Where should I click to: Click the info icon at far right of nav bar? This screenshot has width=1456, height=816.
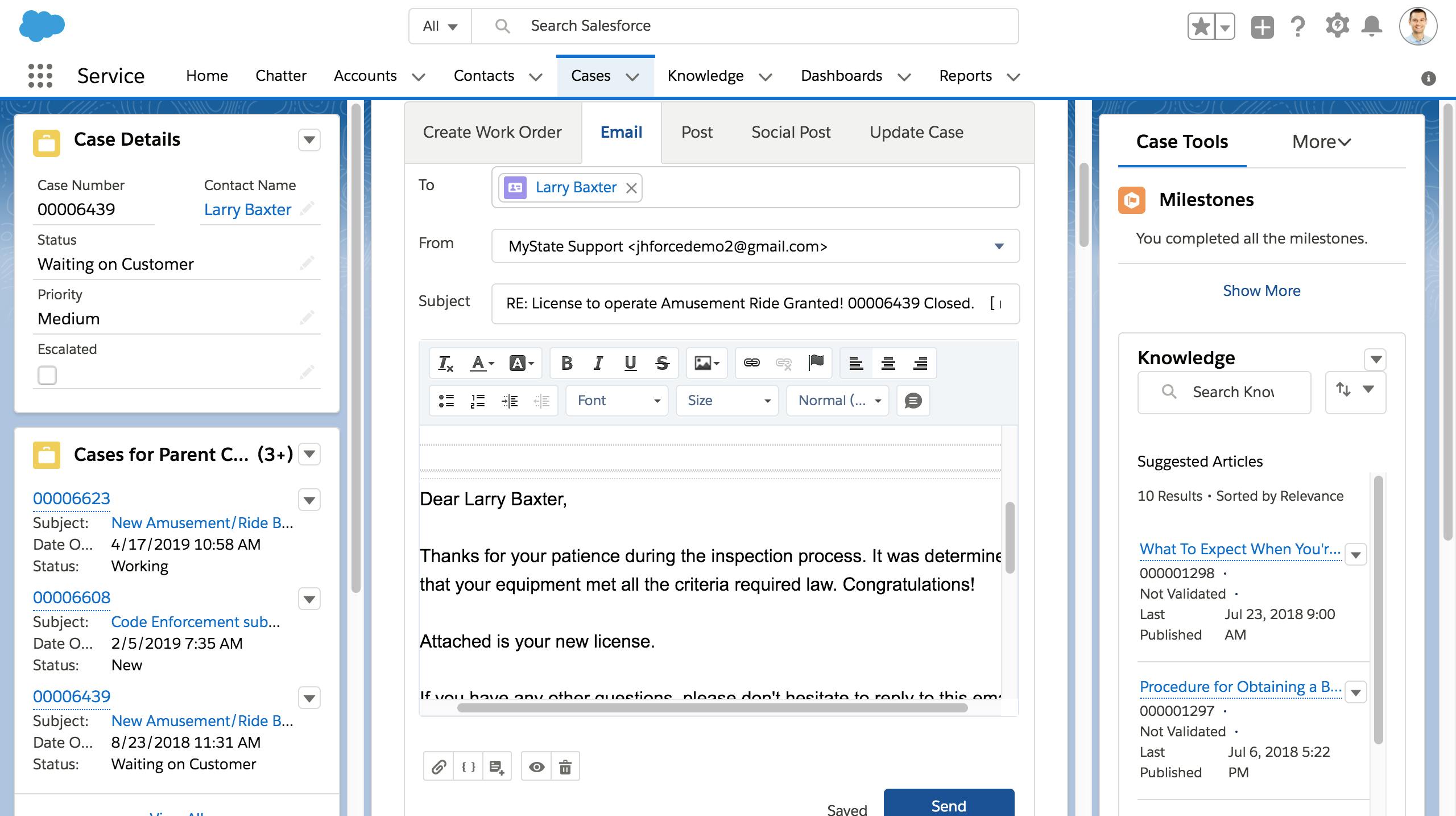pos(1428,78)
